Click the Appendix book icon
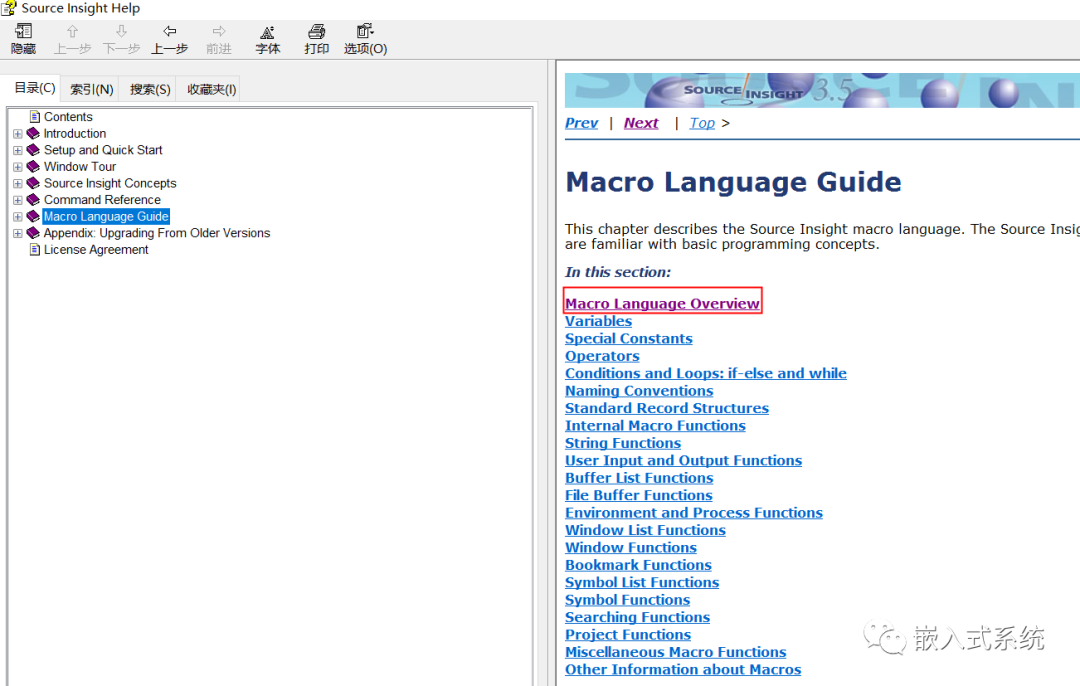The image size is (1080, 686). tap(33, 233)
